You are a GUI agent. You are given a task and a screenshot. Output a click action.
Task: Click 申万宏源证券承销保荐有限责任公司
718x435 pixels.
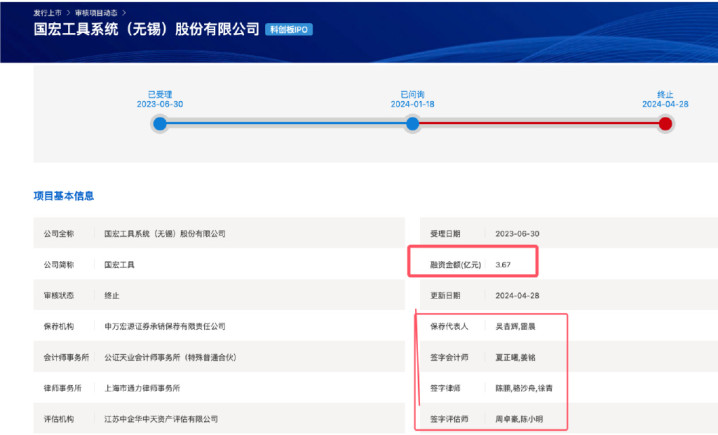[165, 326]
